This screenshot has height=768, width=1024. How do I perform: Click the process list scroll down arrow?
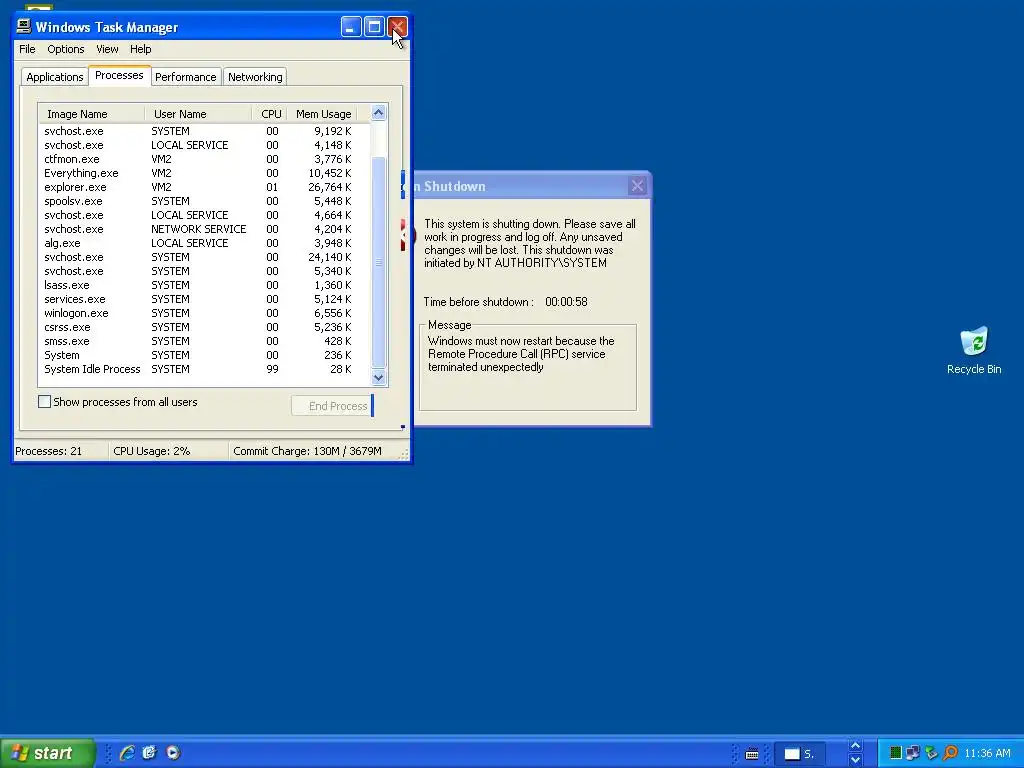[x=378, y=377]
